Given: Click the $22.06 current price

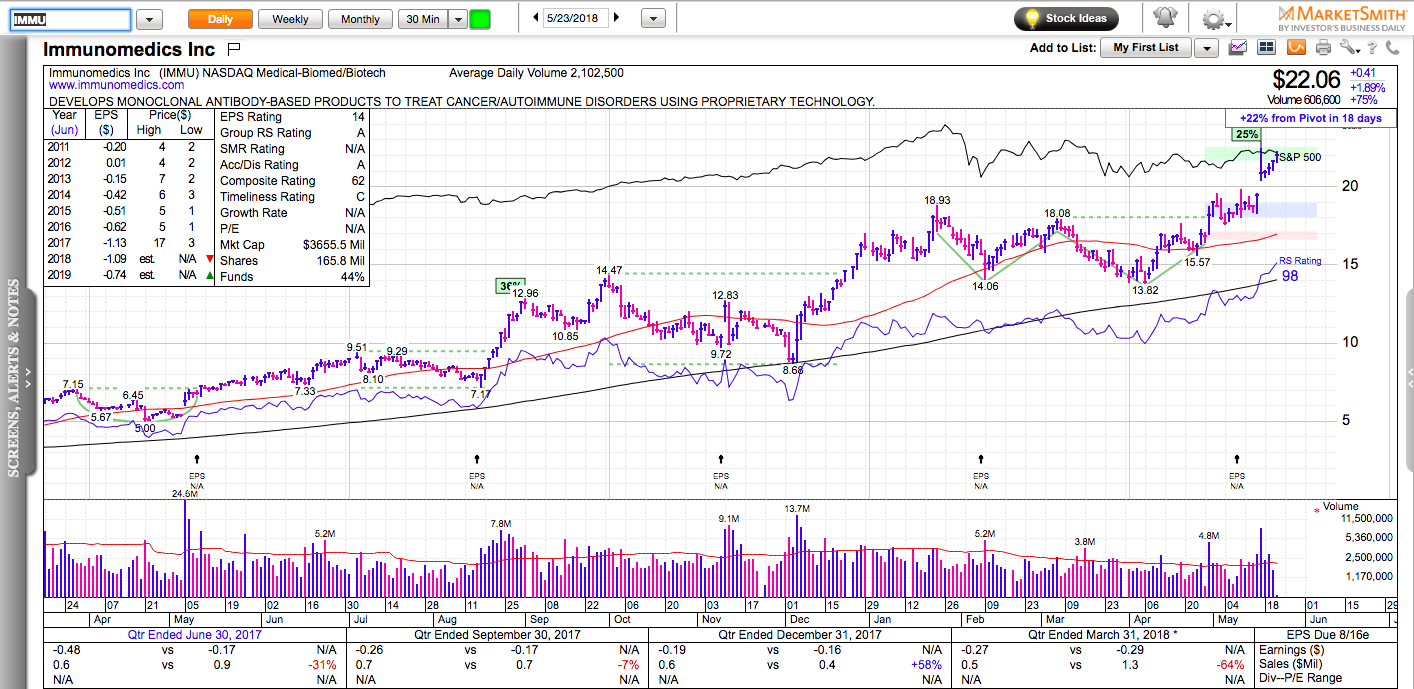Looking at the screenshot, I should 1307,79.
